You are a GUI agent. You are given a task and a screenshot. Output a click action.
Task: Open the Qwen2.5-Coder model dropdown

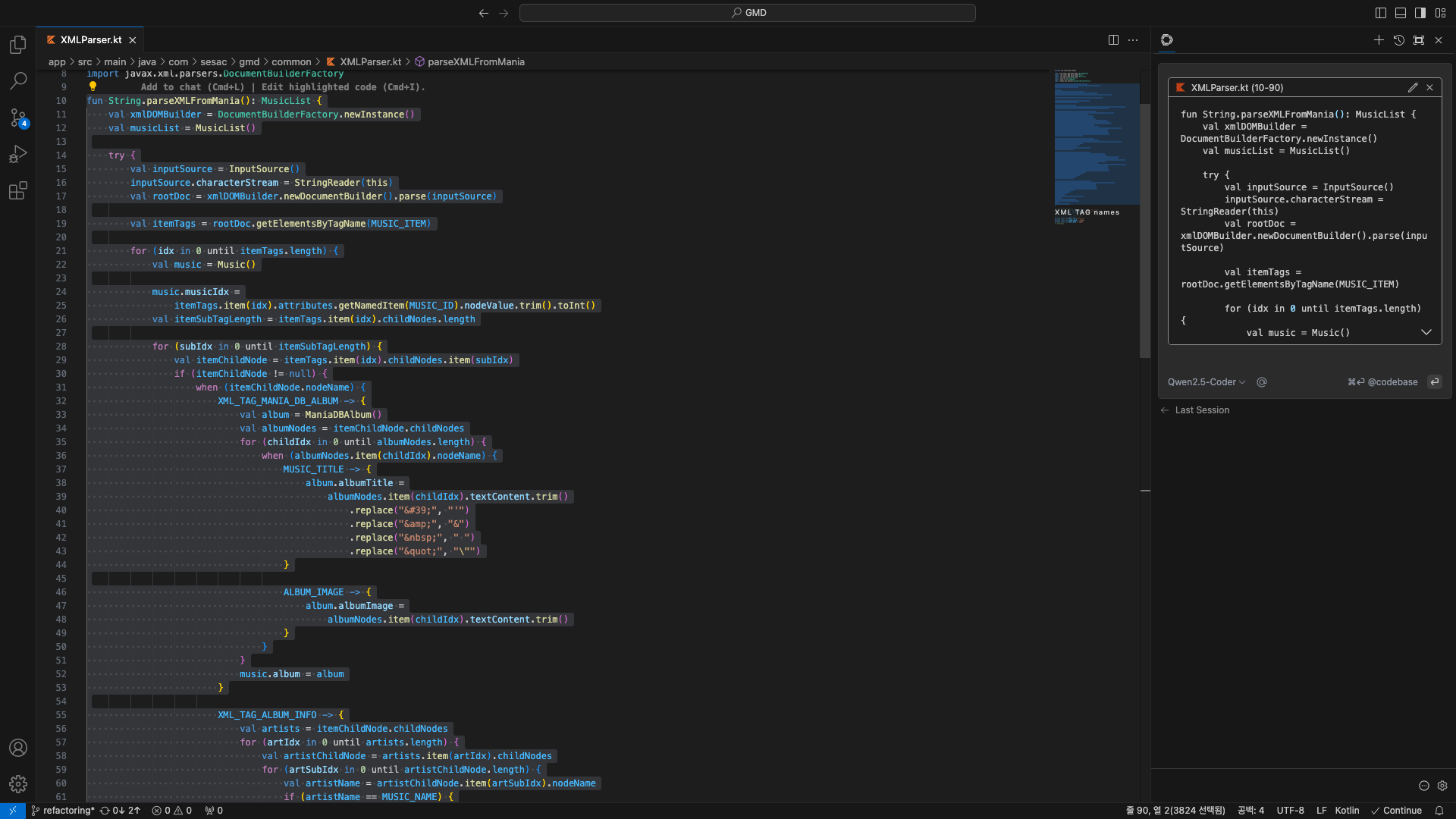point(1206,382)
